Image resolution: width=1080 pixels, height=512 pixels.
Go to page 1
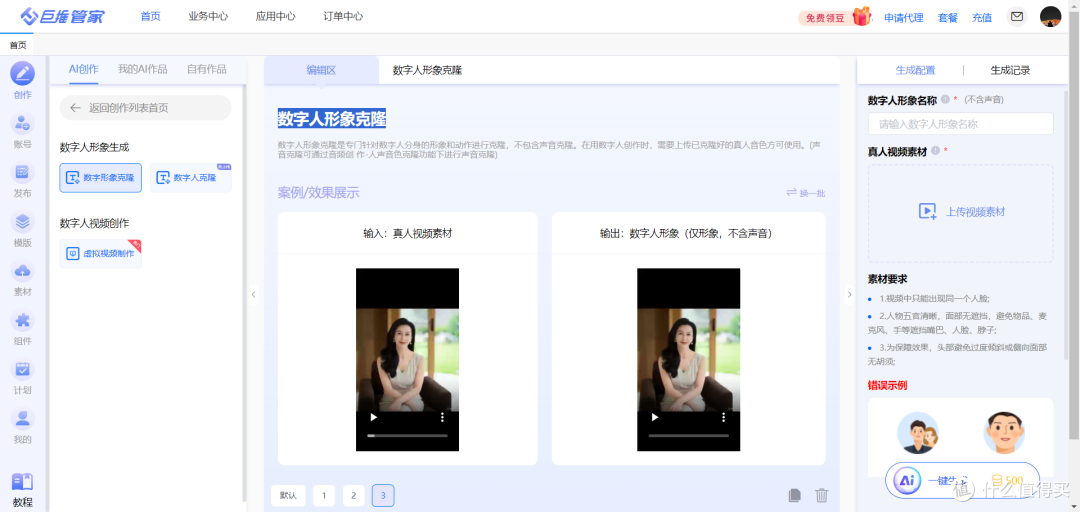tap(324, 495)
